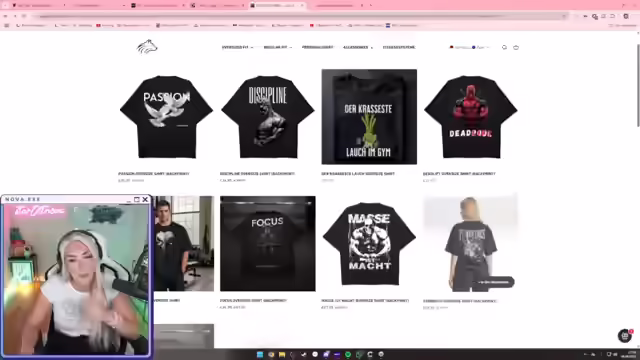Open the Focus shirt image
This screenshot has width=640, height=360.
268,244
